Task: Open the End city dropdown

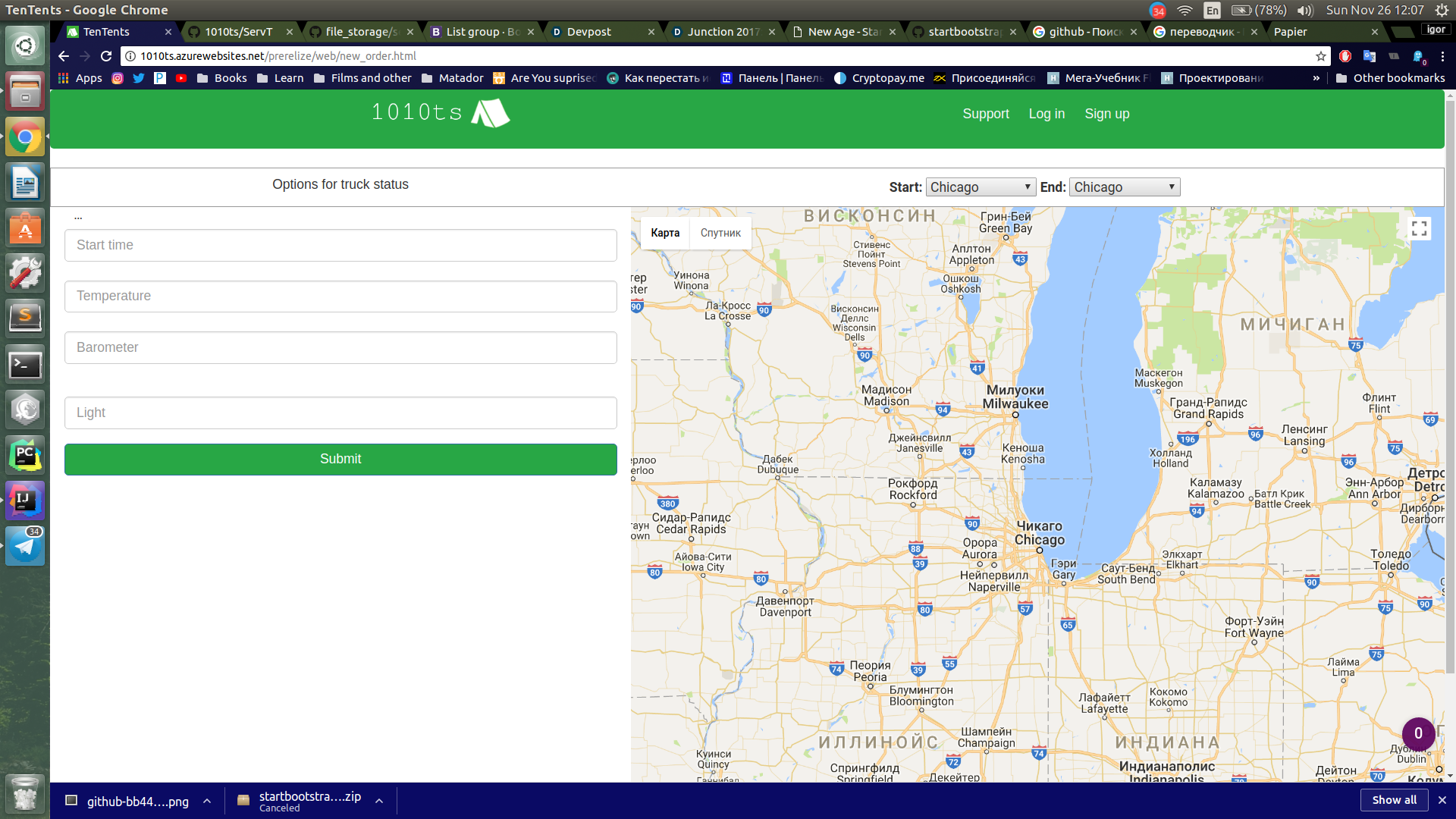Action: click(1125, 187)
